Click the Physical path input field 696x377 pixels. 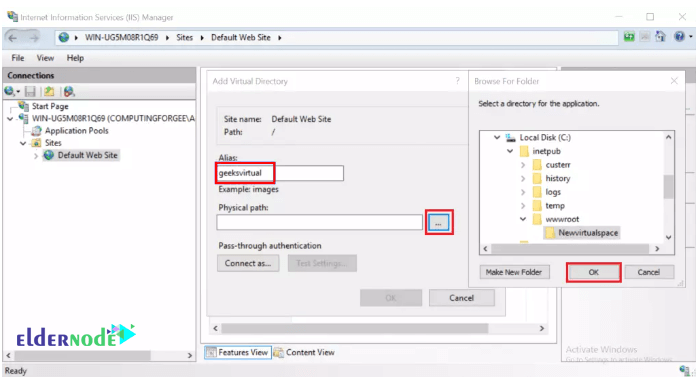pyautogui.click(x=320, y=222)
